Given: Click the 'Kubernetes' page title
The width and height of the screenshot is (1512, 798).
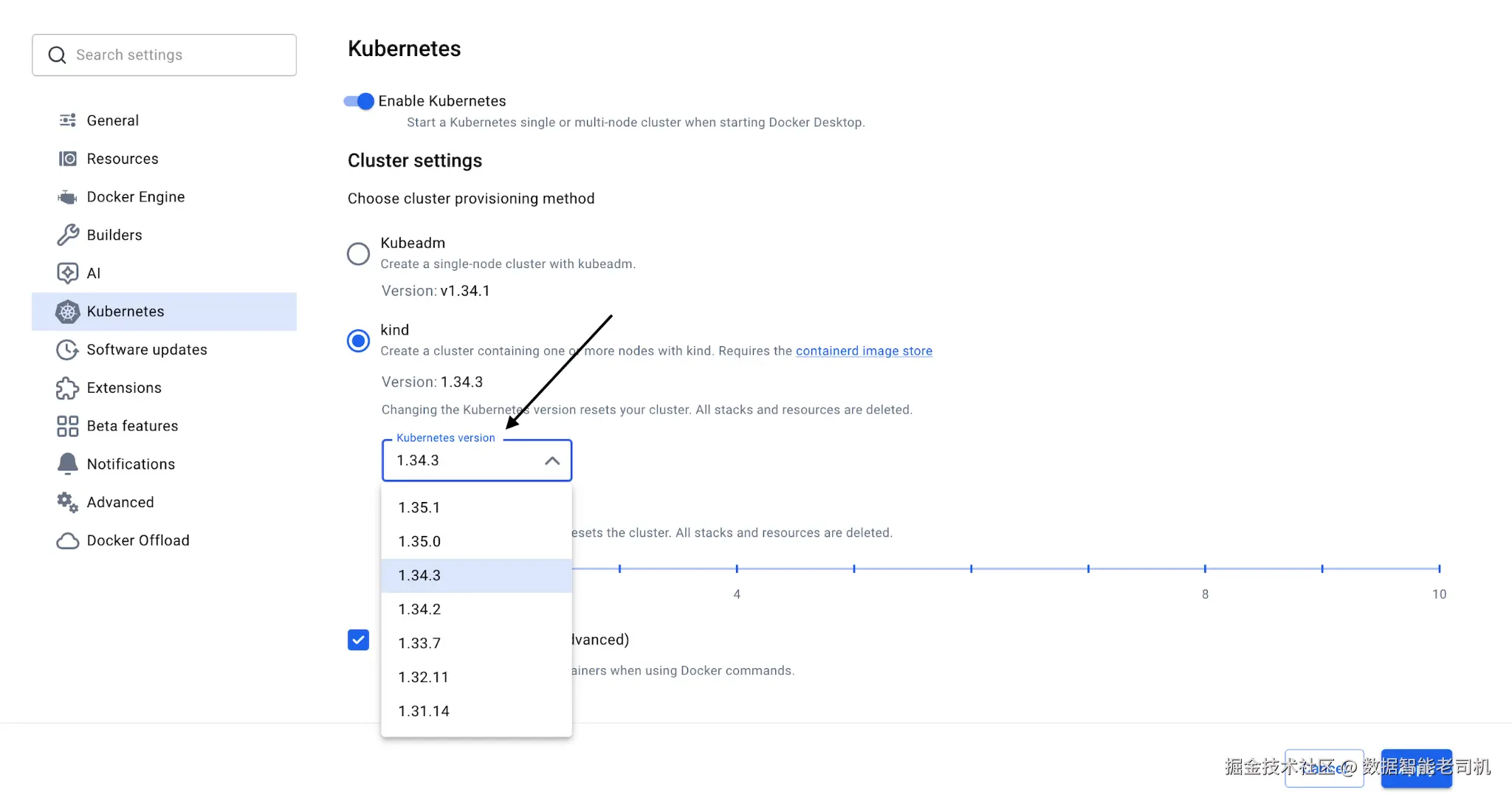Looking at the screenshot, I should 405,49.
